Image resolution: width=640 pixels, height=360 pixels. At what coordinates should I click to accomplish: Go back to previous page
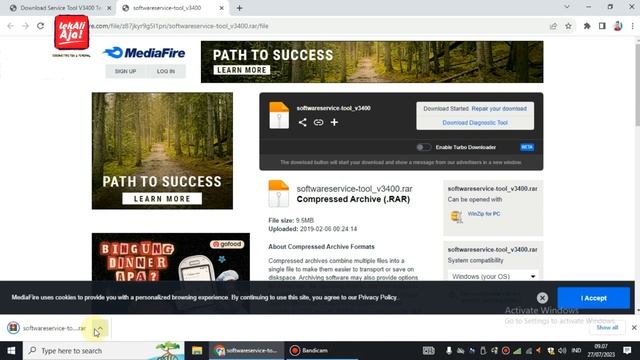pos(11,26)
